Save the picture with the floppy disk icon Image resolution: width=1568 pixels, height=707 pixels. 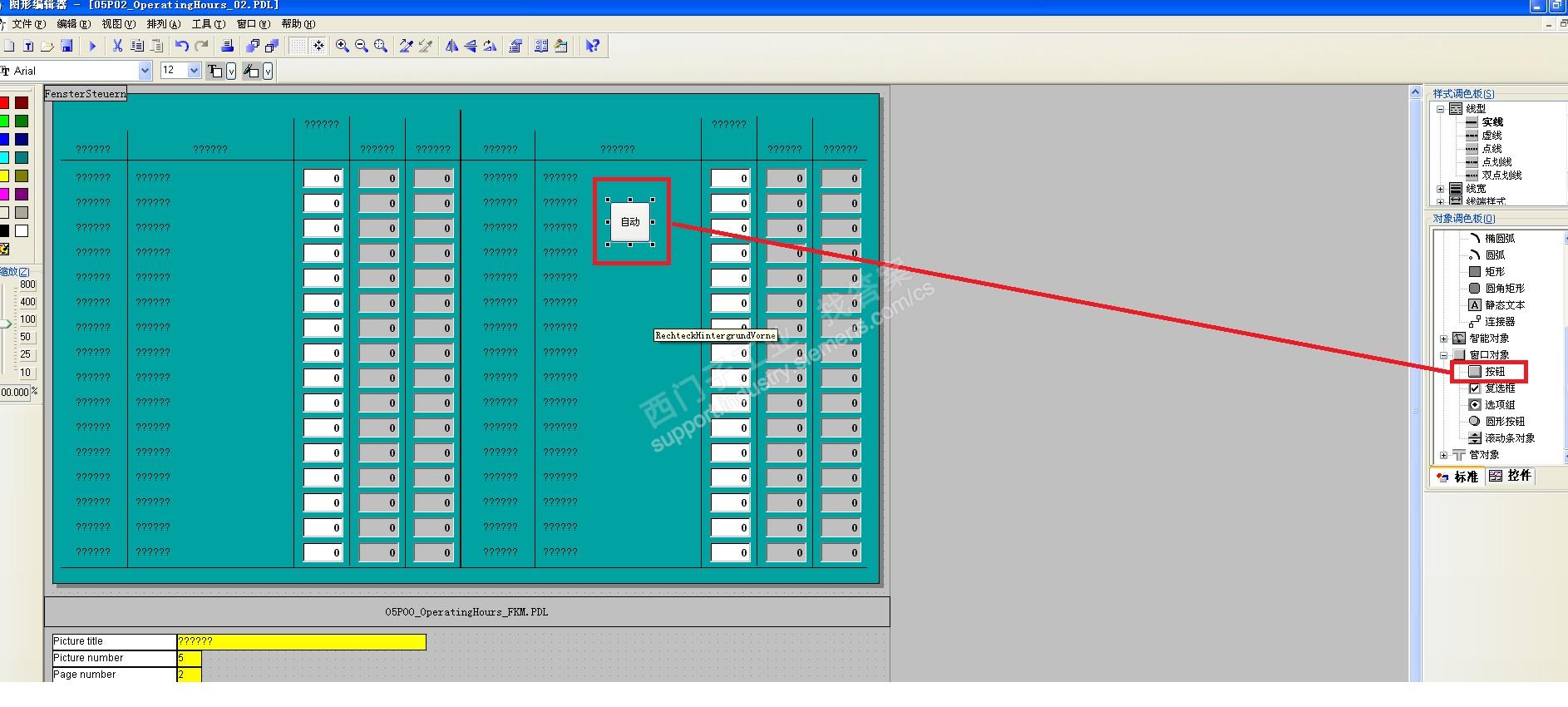pos(67,47)
